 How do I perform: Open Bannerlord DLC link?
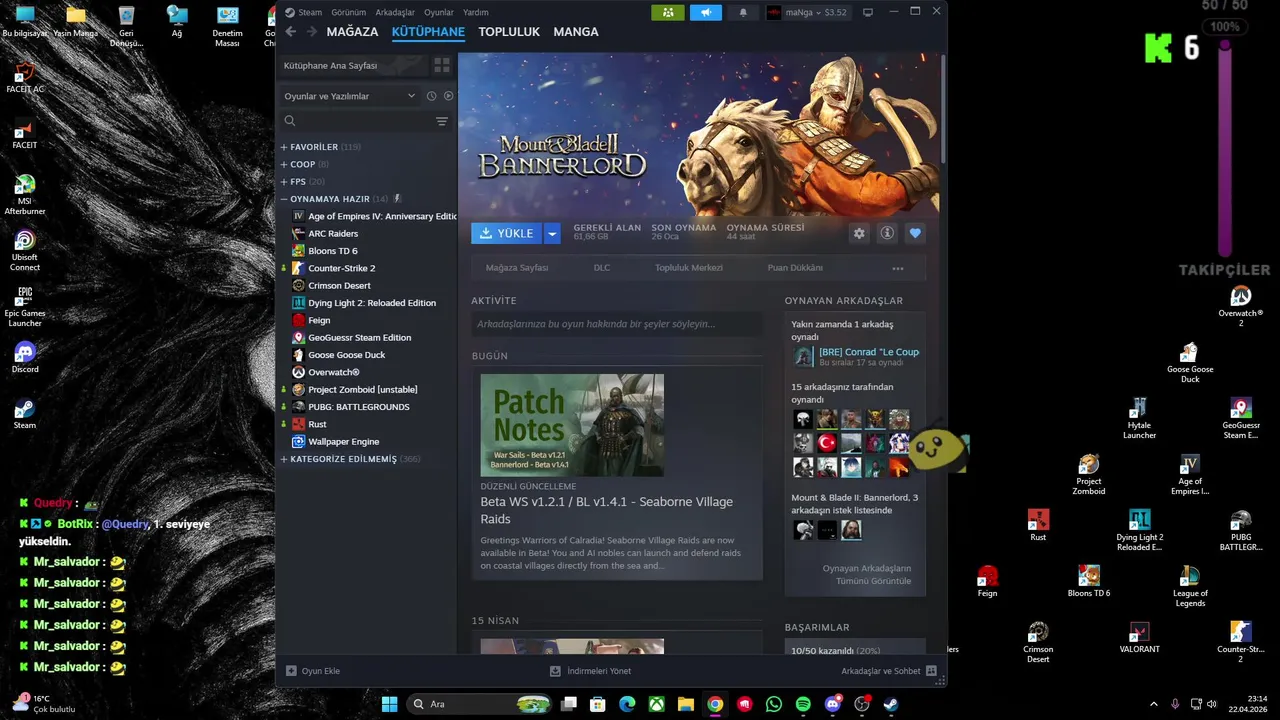[602, 268]
